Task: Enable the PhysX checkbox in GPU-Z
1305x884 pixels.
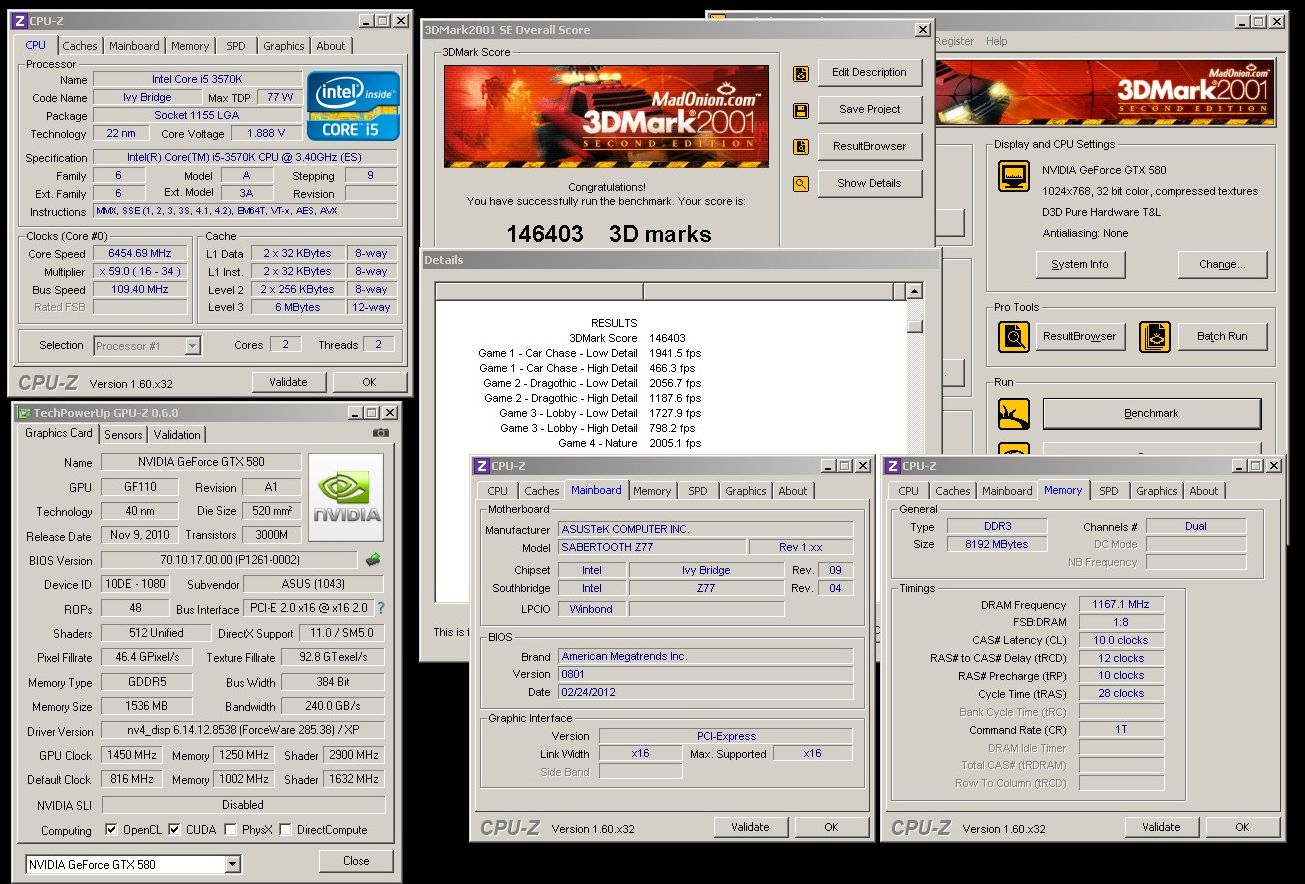Action: [x=231, y=830]
